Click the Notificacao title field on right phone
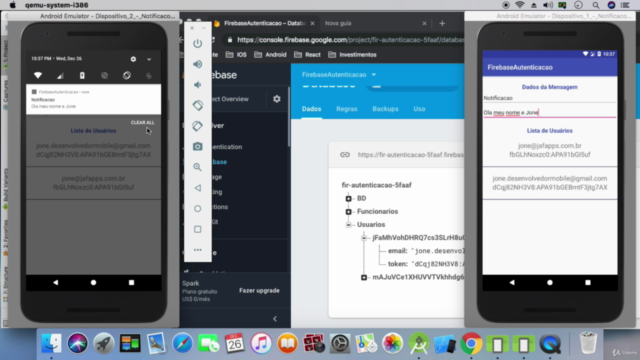The width and height of the screenshot is (640, 360). coord(550,98)
